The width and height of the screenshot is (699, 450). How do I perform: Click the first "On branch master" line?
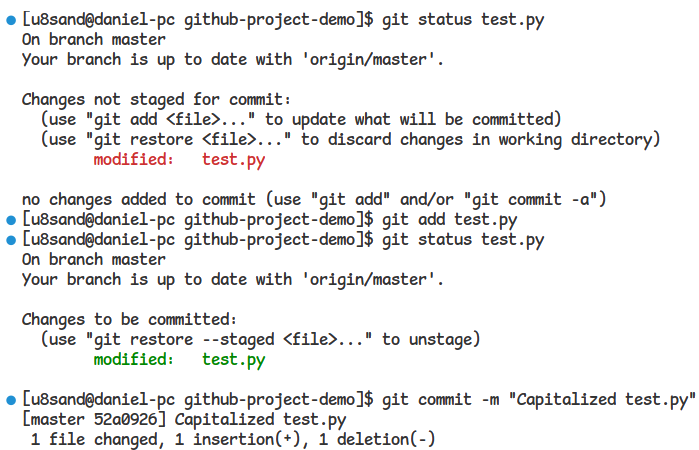click(93, 40)
